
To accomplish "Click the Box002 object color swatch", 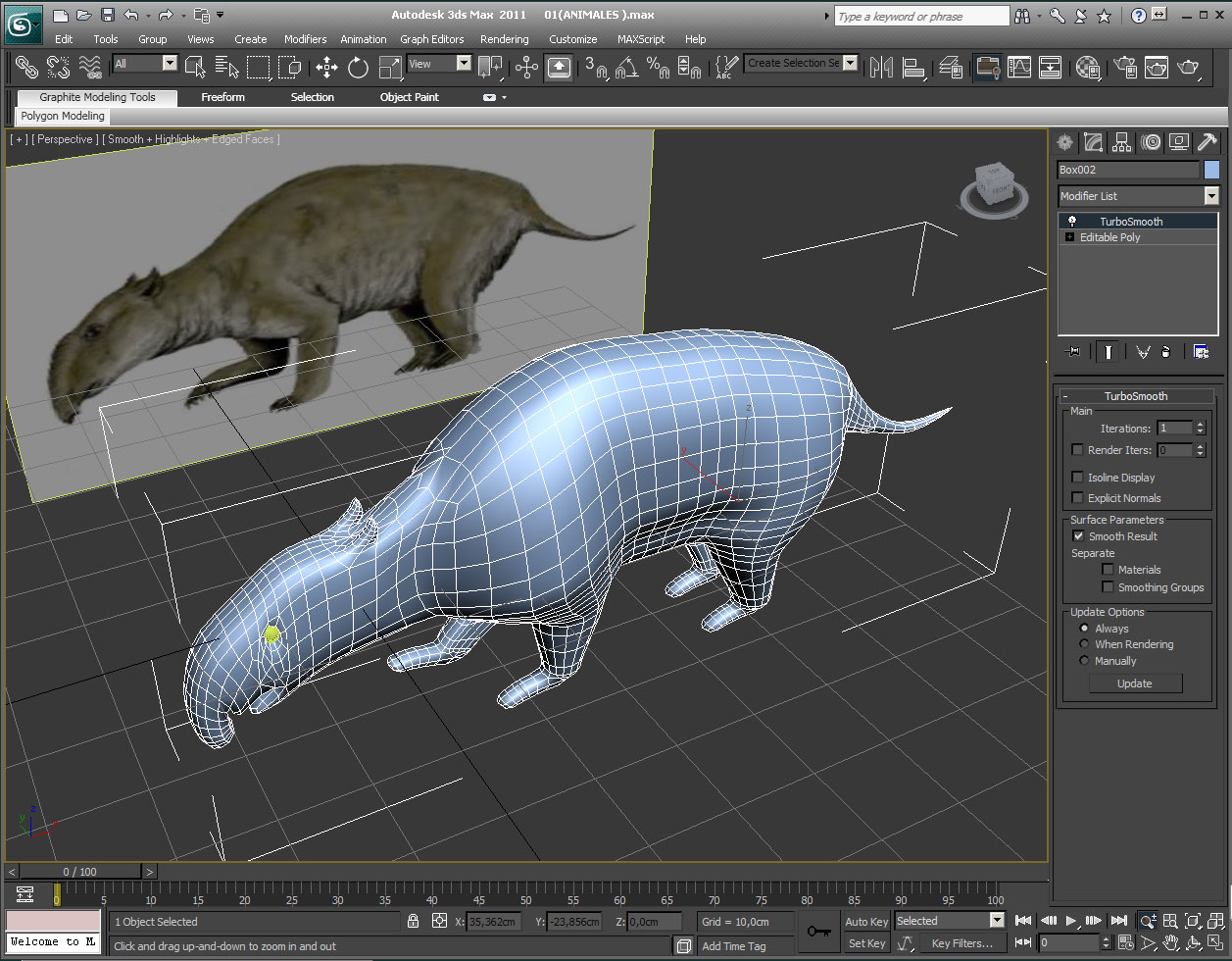I will (x=1211, y=170).
